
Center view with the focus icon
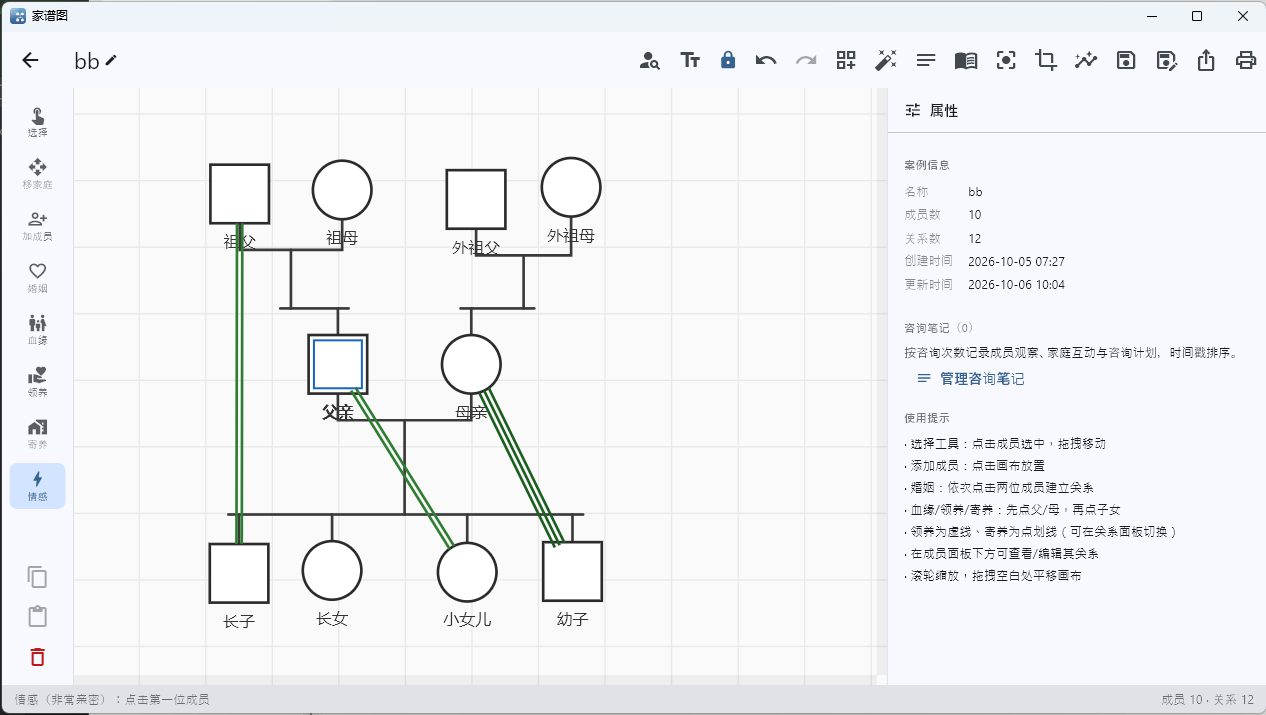(x=1006, y=60)
